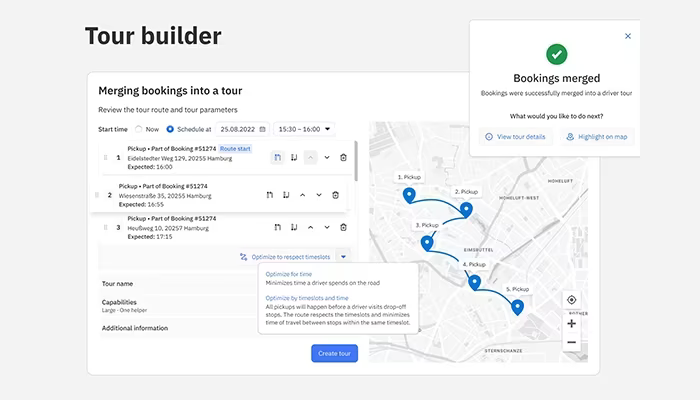The width and height of the screenshot is (700, 400).
Task: Click the Route start tag
Action: pos(235,149)
